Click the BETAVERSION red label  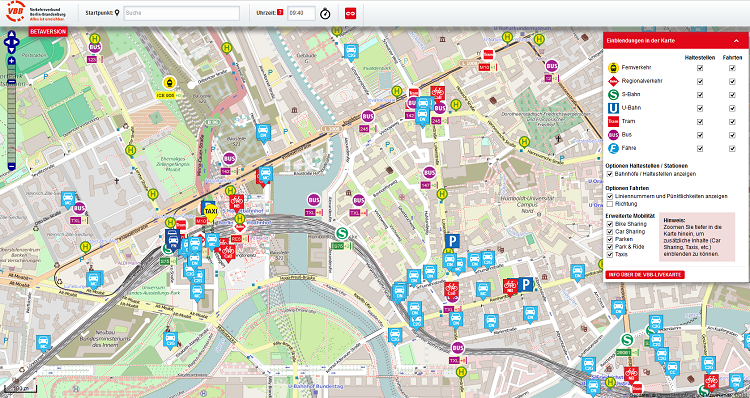(48, 32)
